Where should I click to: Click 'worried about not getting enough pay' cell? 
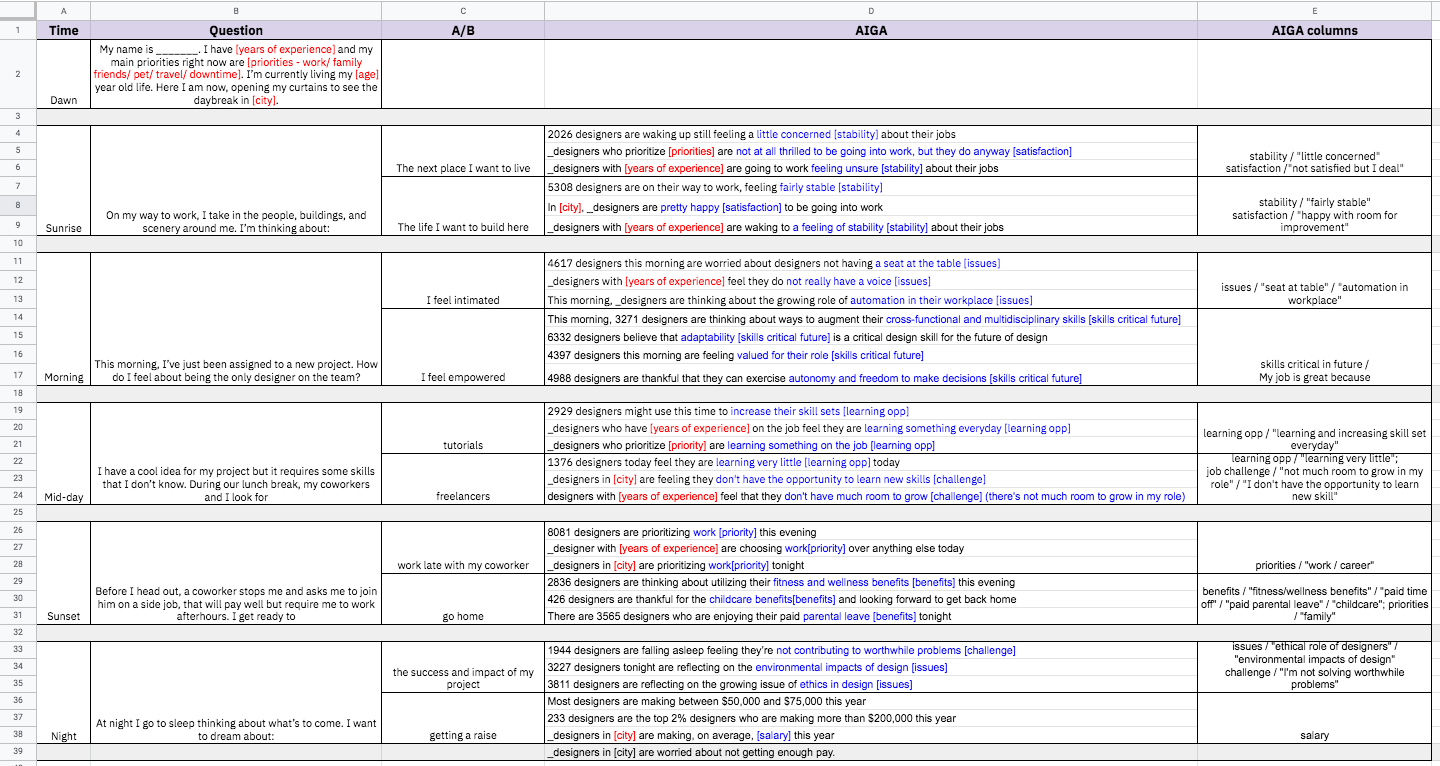coord(871,752)
